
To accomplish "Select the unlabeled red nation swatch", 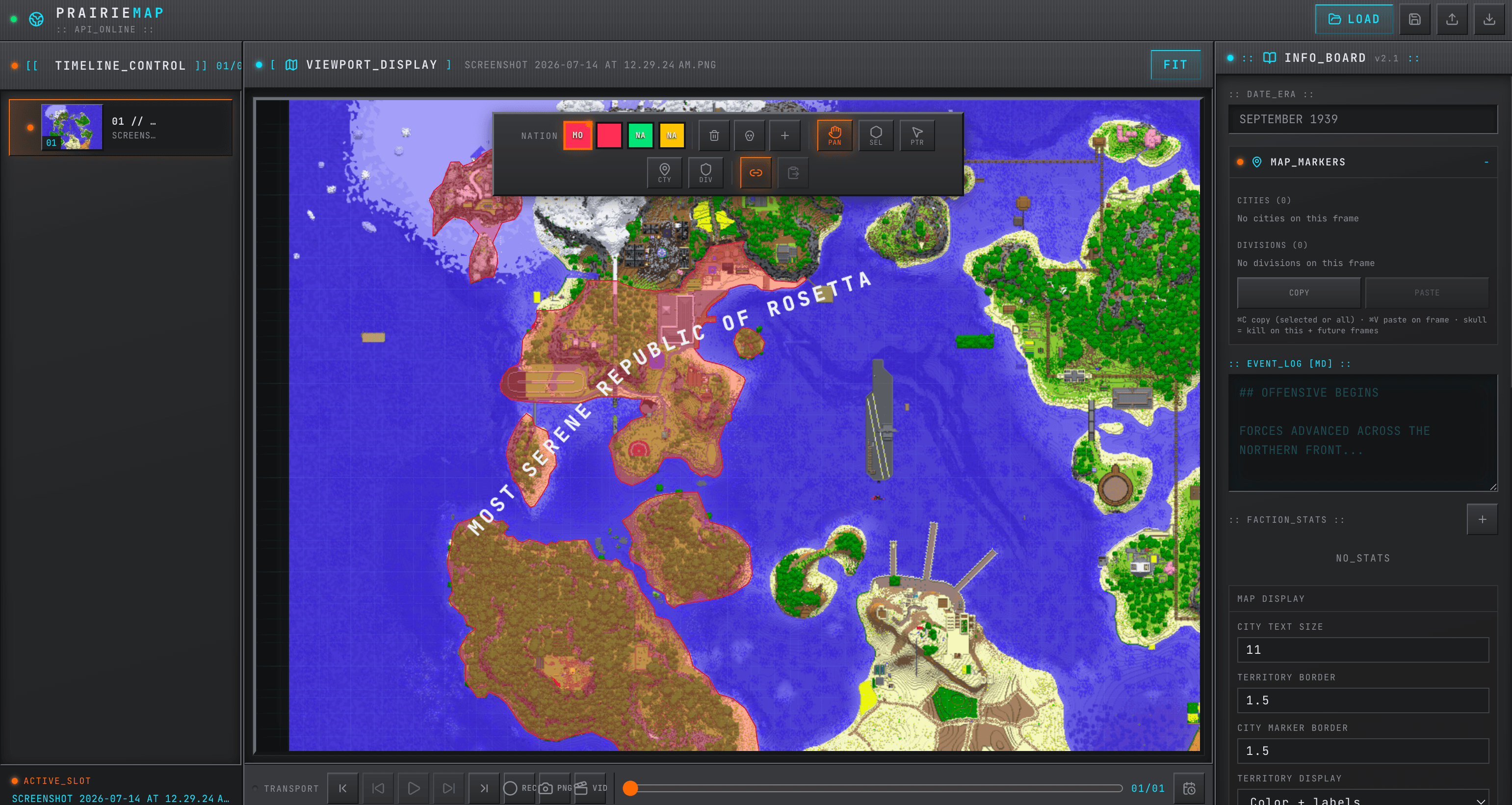I will (609, 135).
